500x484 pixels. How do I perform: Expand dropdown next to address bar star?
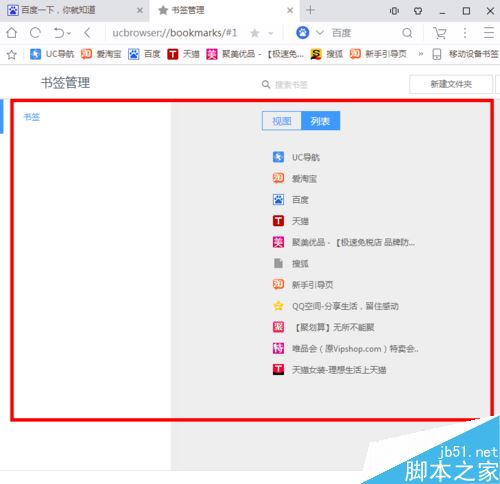click(271, 33)
